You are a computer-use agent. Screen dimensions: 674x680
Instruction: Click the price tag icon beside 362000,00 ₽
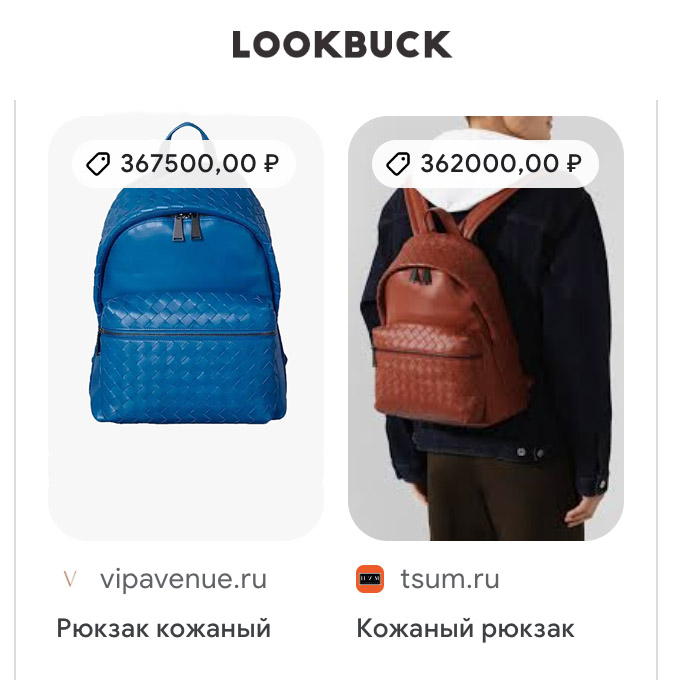point(398,164)
